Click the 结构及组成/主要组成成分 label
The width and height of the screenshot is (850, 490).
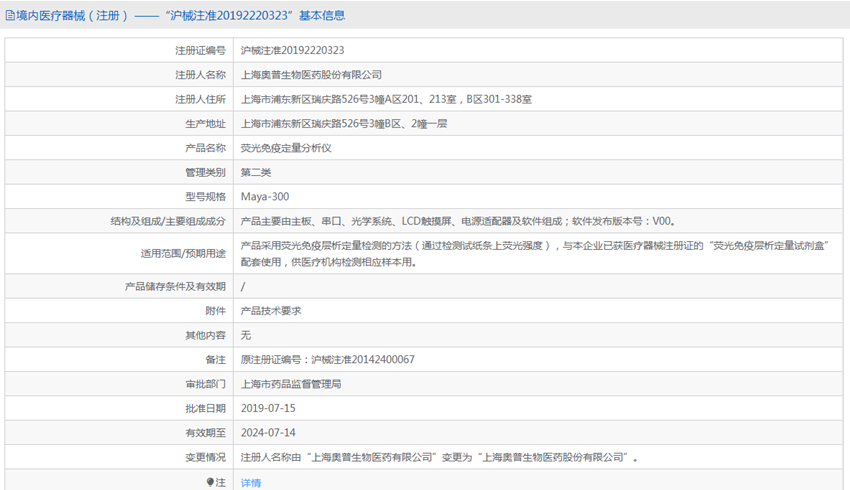168,221
